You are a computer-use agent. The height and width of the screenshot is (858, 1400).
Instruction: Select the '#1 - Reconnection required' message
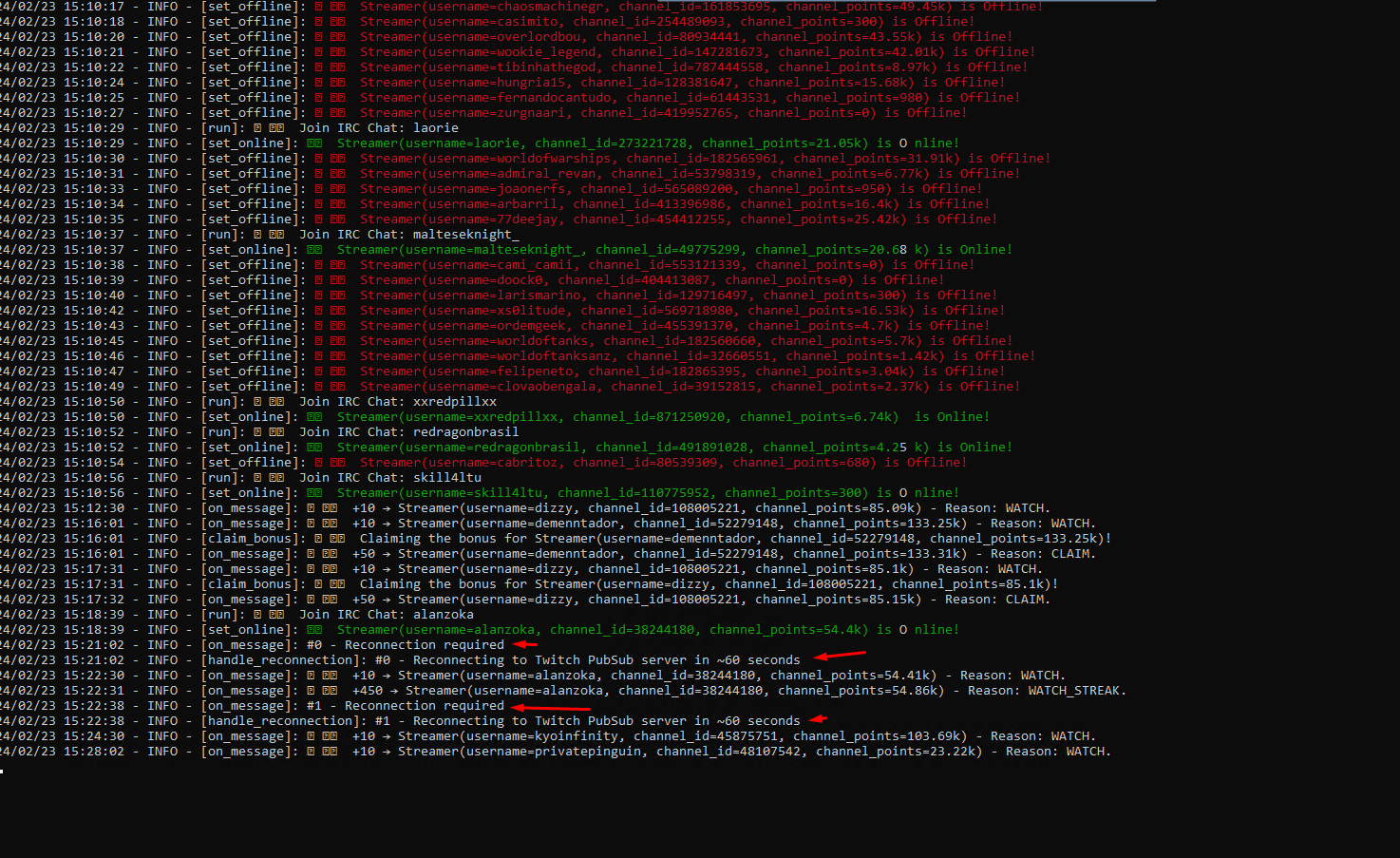pyautogui.click(x=406, y=706)
